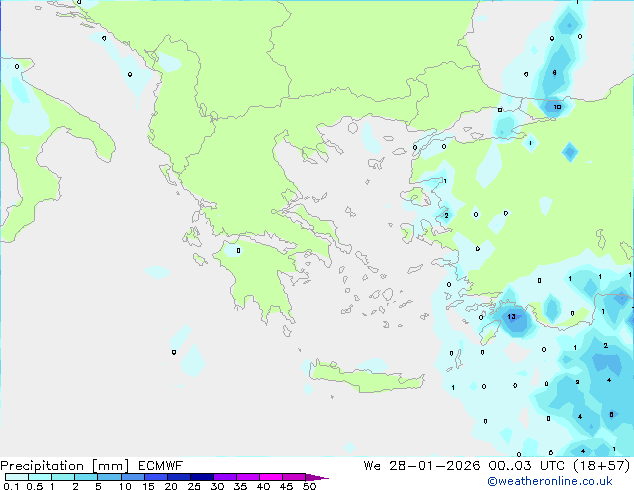Click the legend label "50"
The image size is (634, 490).
point(310,486)
